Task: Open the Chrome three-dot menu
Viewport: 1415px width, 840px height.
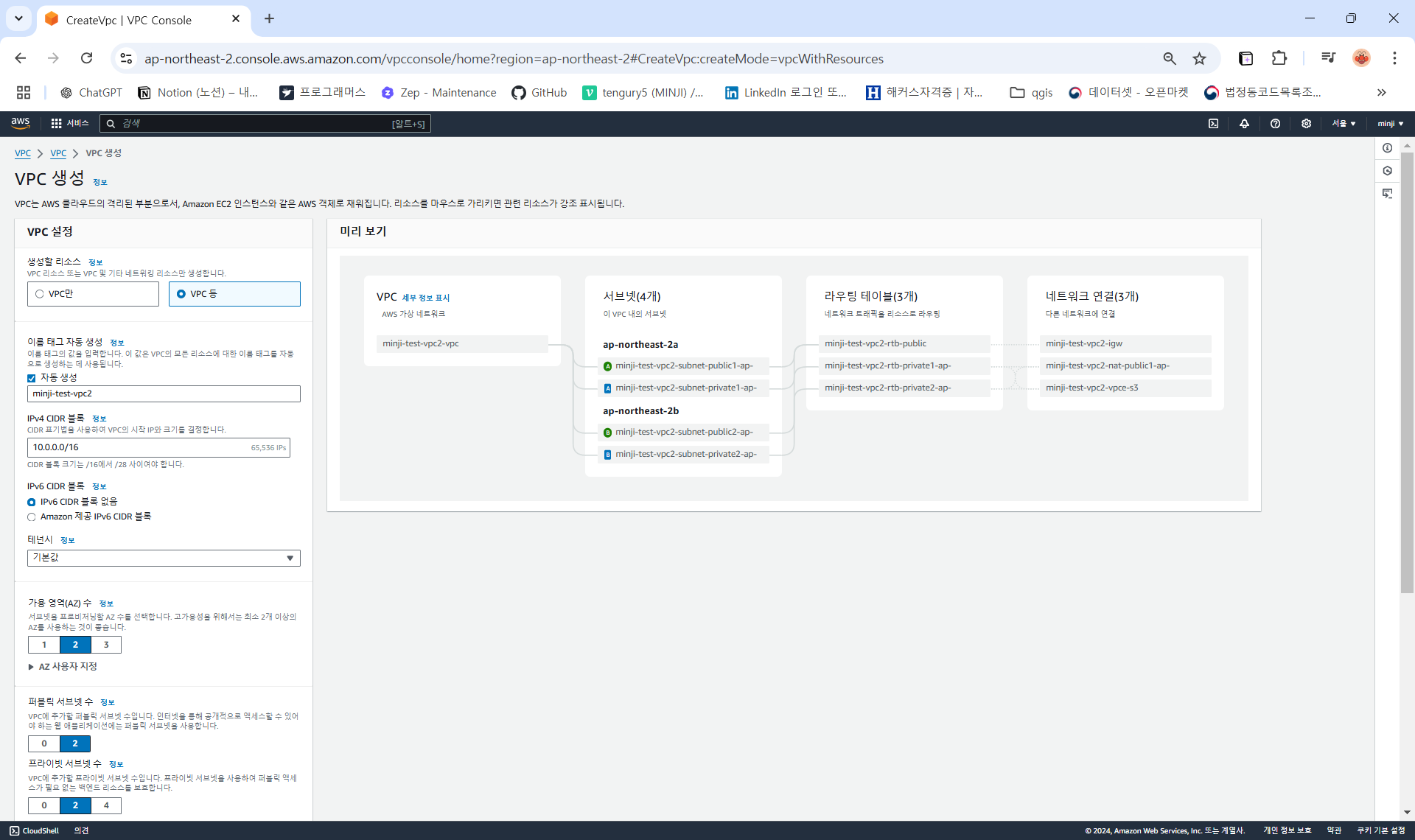Action: click(x=1394, y=58)
